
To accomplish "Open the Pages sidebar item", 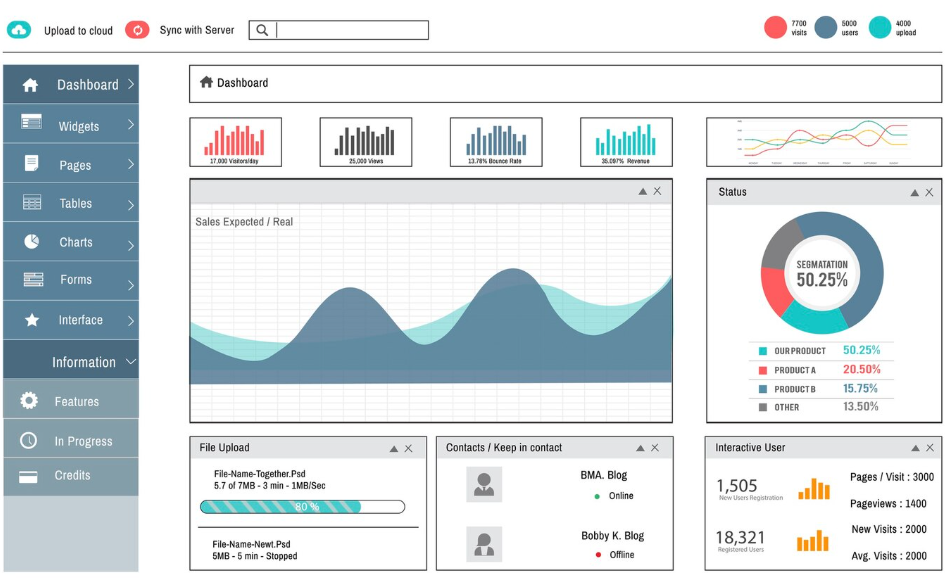I will click(x=71, y=164).
